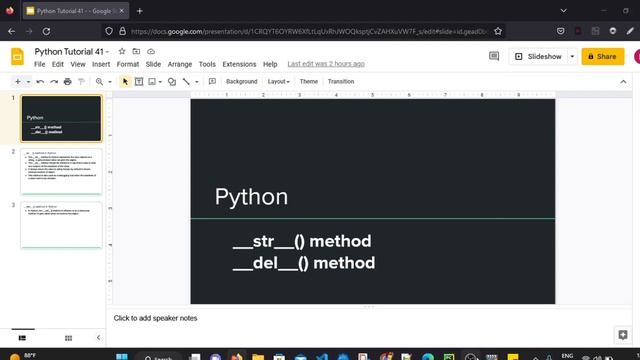Hide the menus with collapse chevron

623,82
